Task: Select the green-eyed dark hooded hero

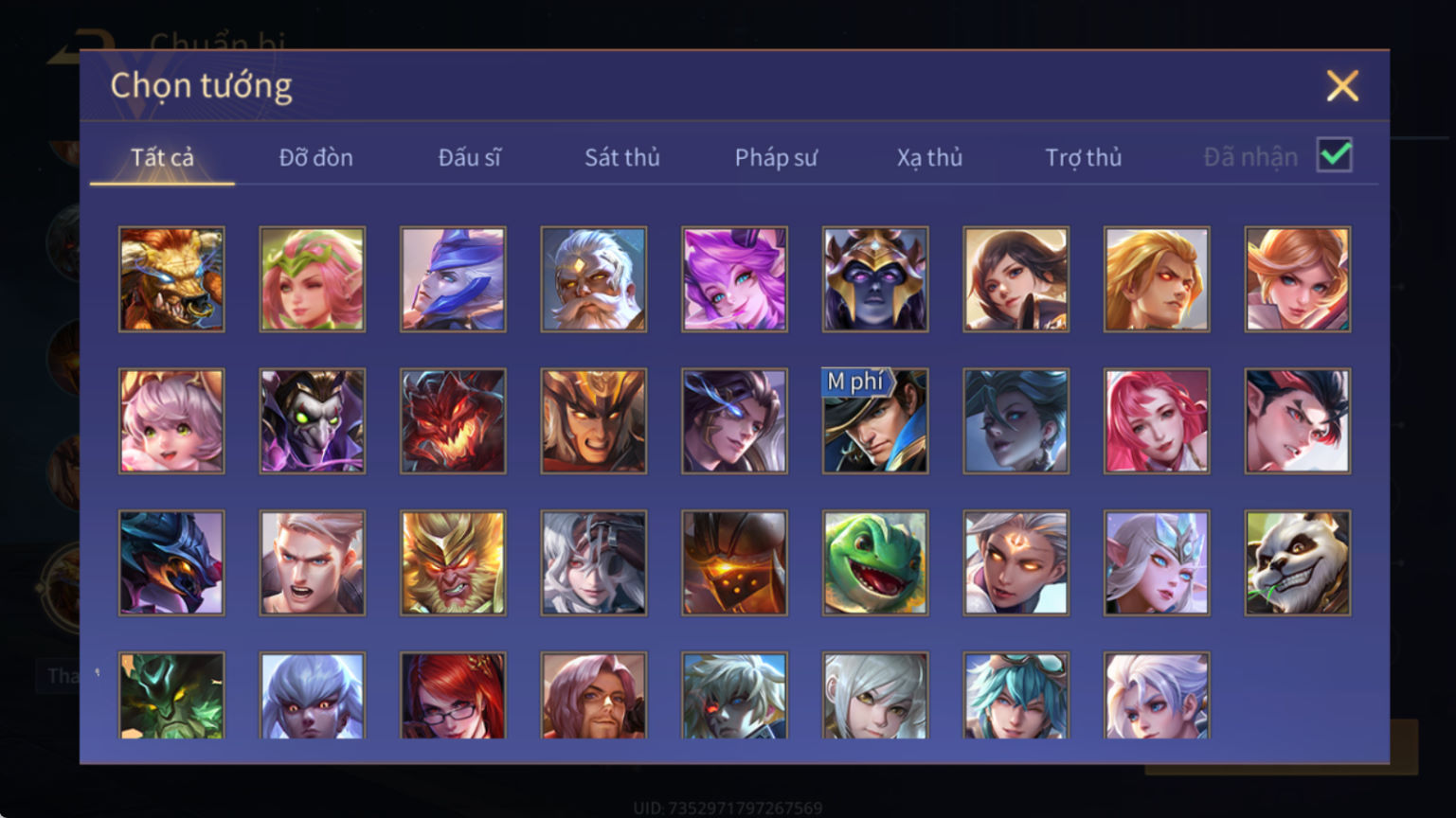Action: tap(313, 421)
